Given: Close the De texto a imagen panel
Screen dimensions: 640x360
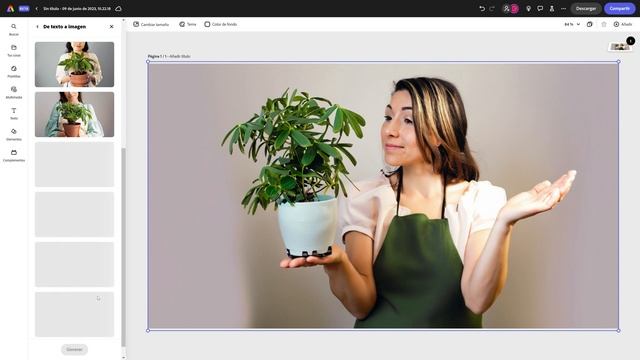Looking at the screenshot, I should [x=111, y=27].
